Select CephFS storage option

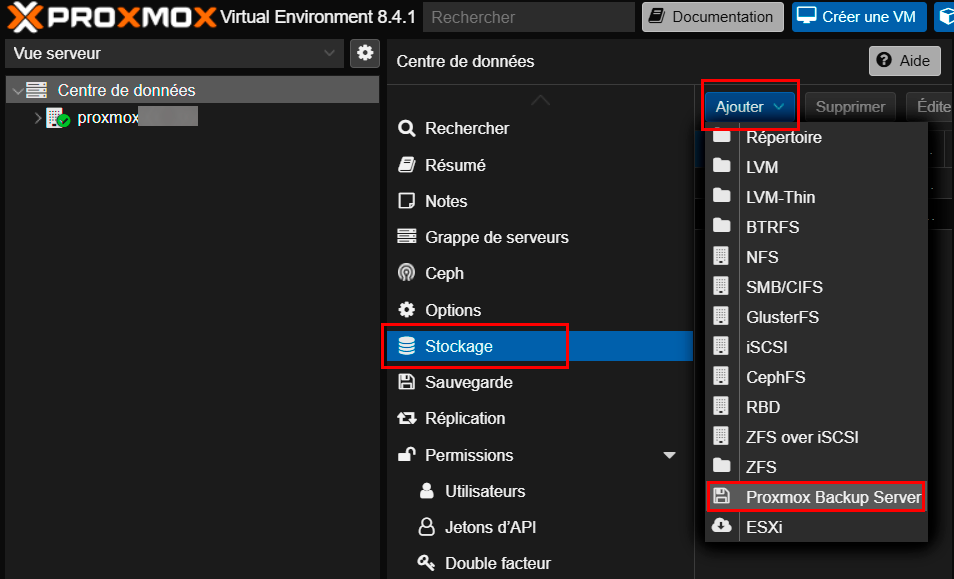tap(816, 377)
